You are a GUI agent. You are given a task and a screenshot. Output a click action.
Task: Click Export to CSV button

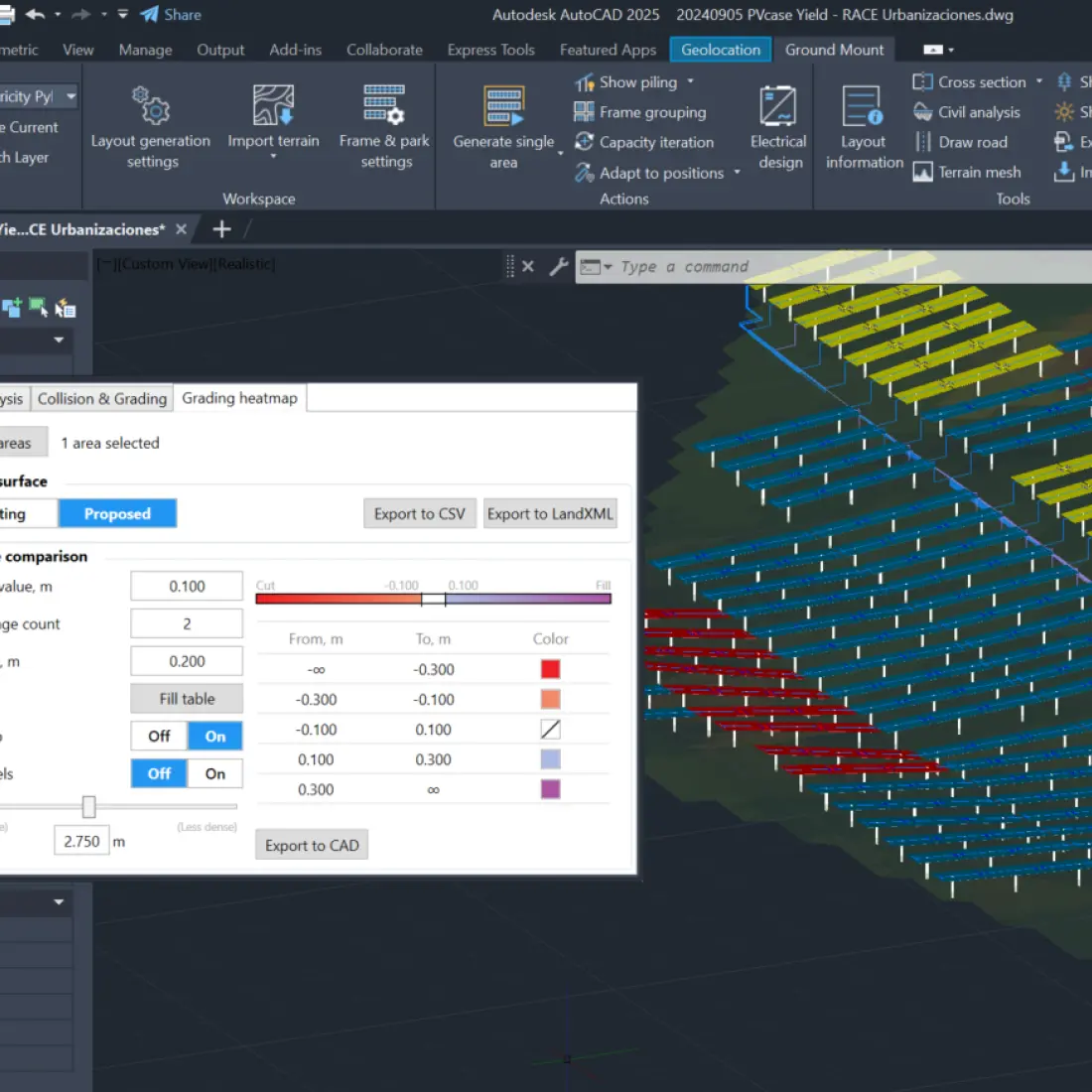pos(419,514)
